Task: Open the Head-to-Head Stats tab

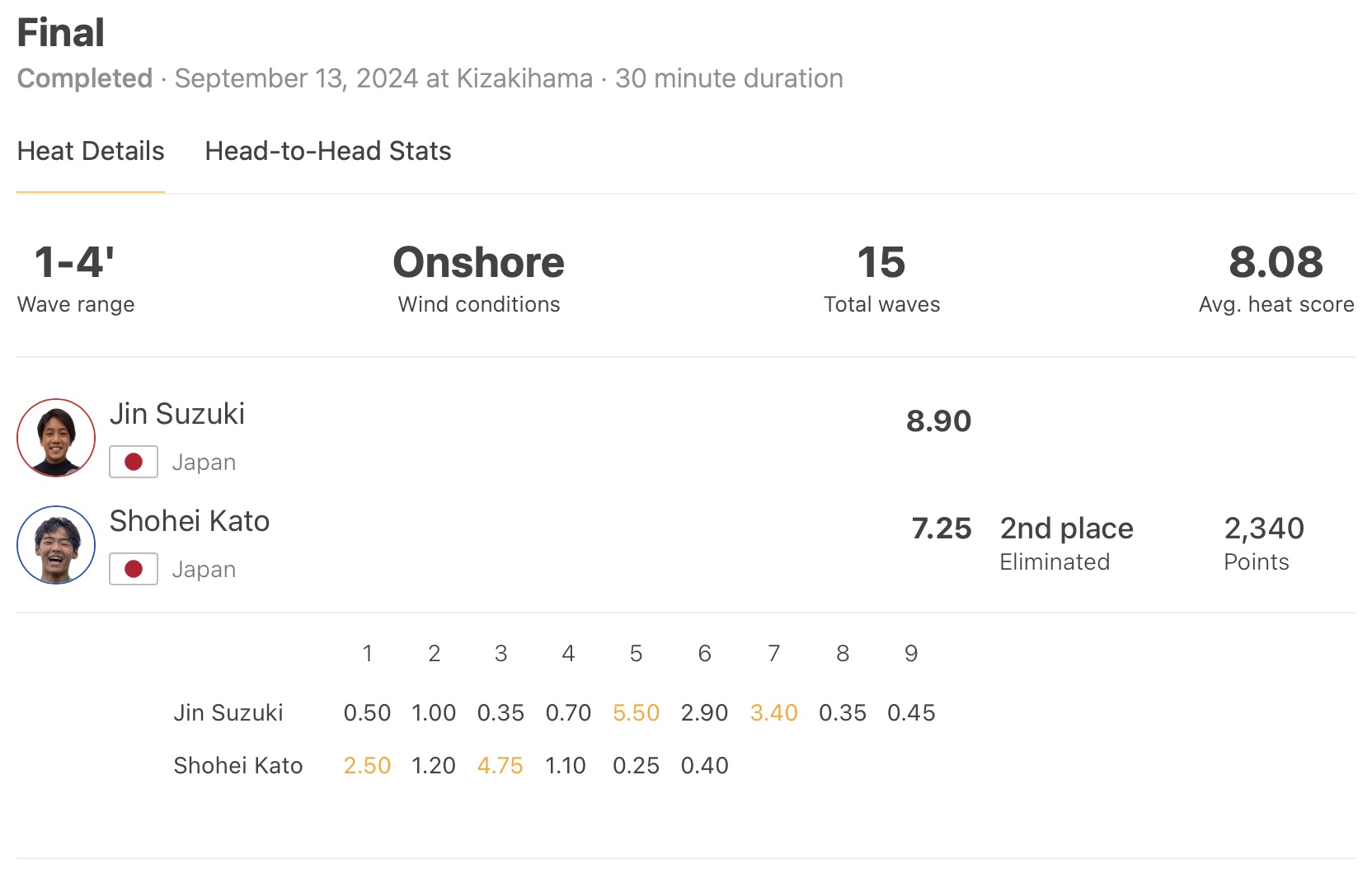Action: 327,151
